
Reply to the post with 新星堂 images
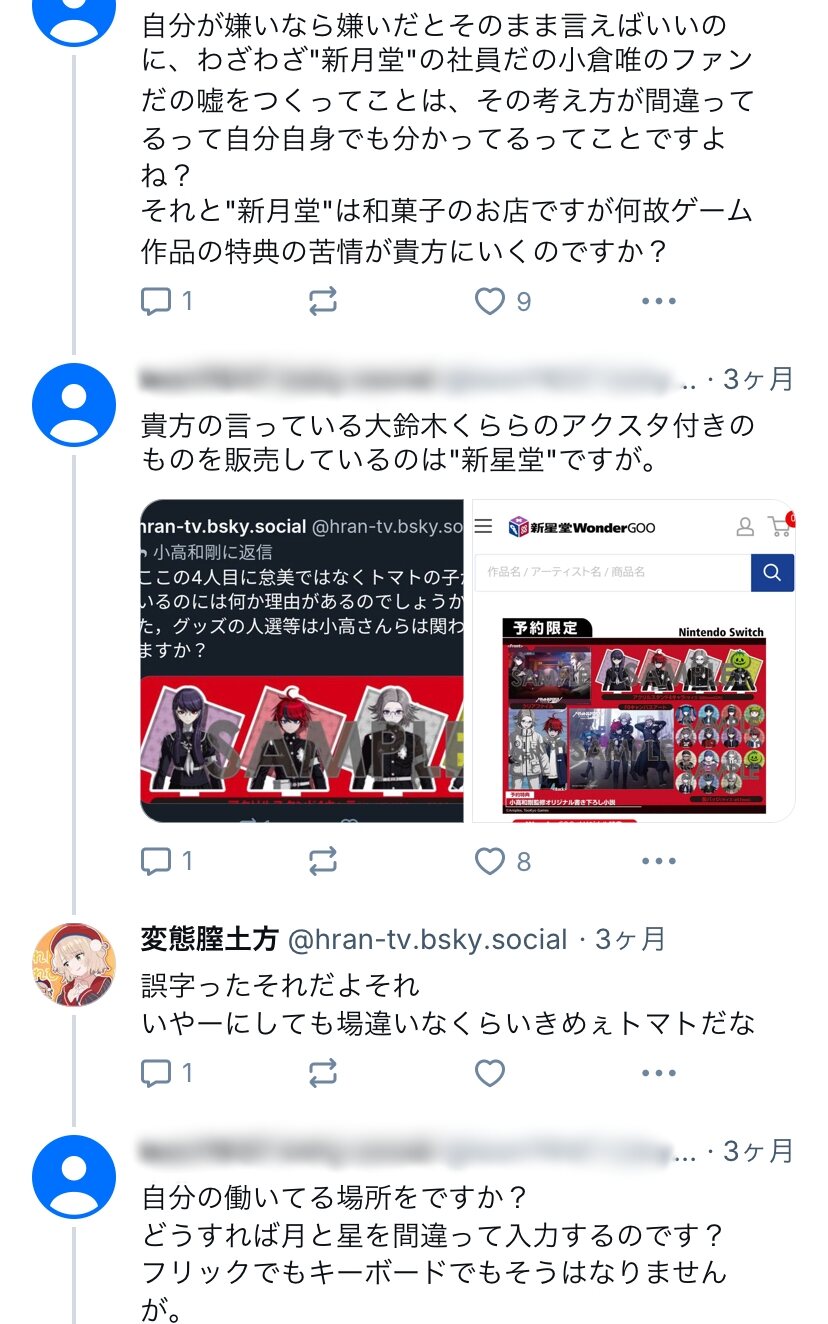pos(166,860)
